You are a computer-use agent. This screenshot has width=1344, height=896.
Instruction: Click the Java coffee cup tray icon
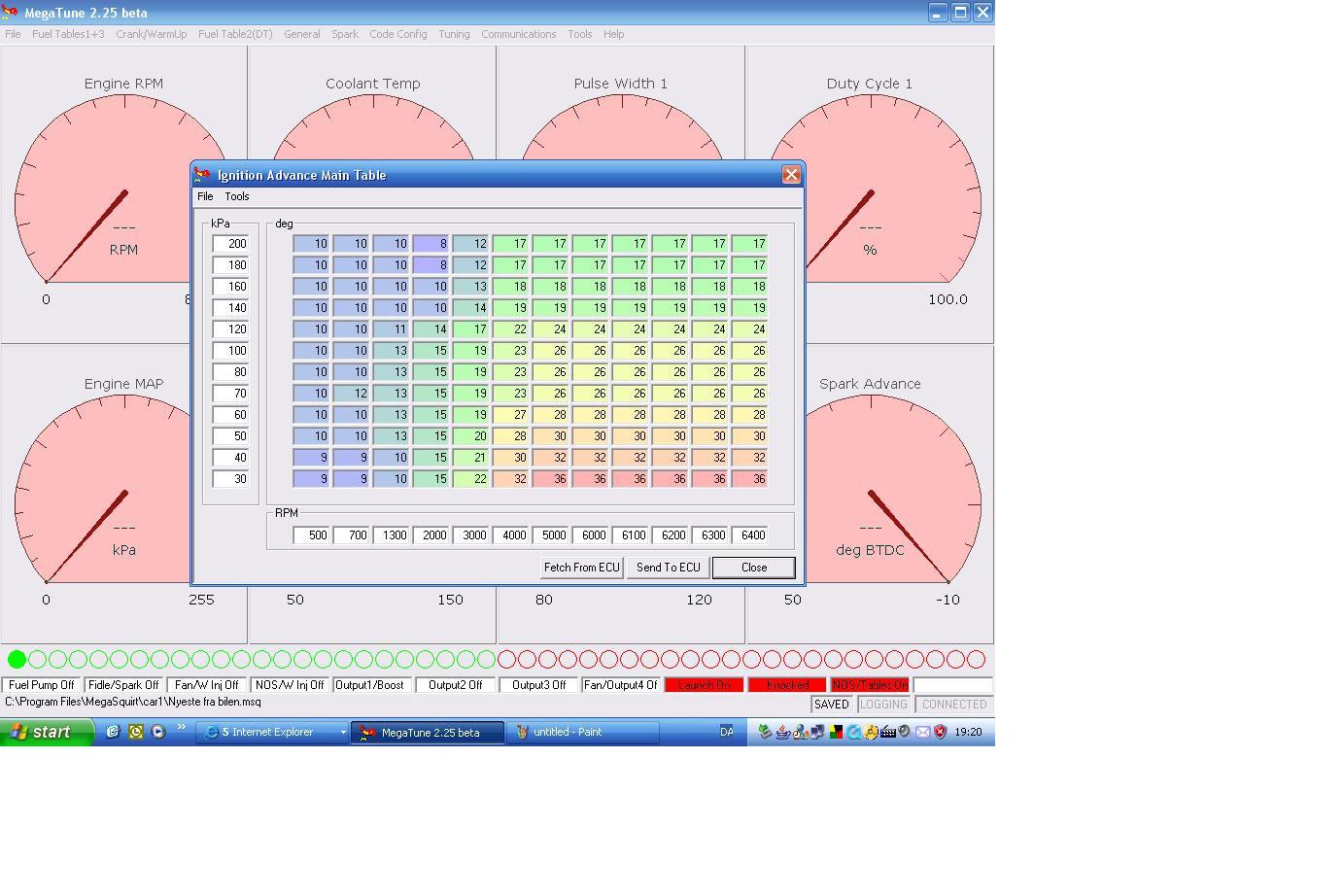782,732
